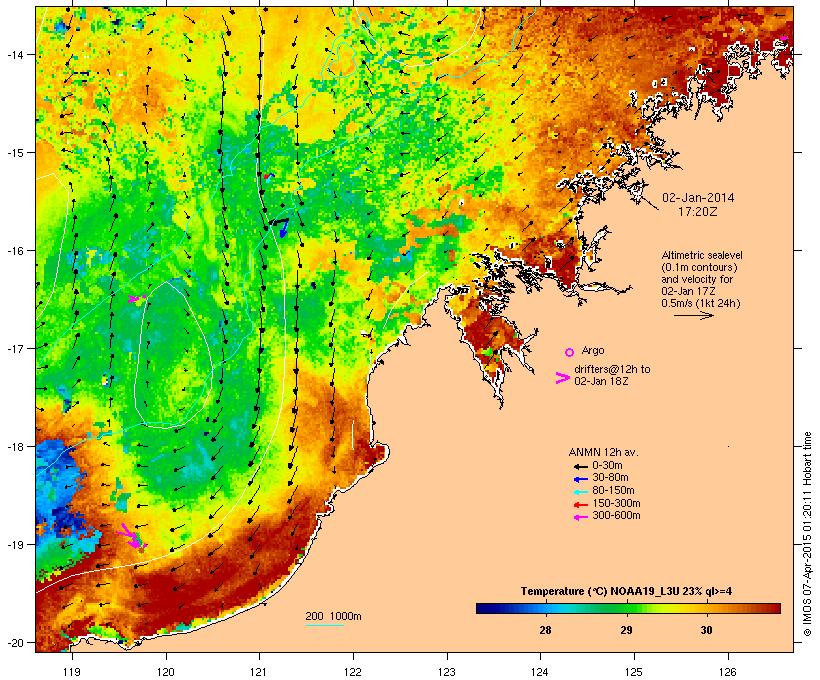
Task: Click the magenta Argo circle marker in legend
Action: tap(569, 352)
